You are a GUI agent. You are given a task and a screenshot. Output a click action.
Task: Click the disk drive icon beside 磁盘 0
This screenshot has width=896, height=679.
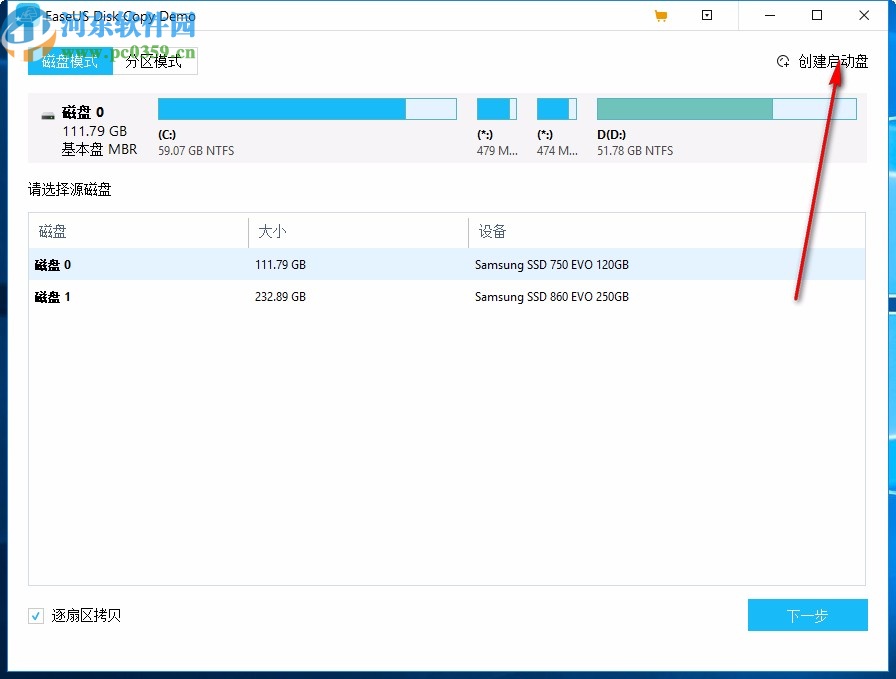(46, 112)
